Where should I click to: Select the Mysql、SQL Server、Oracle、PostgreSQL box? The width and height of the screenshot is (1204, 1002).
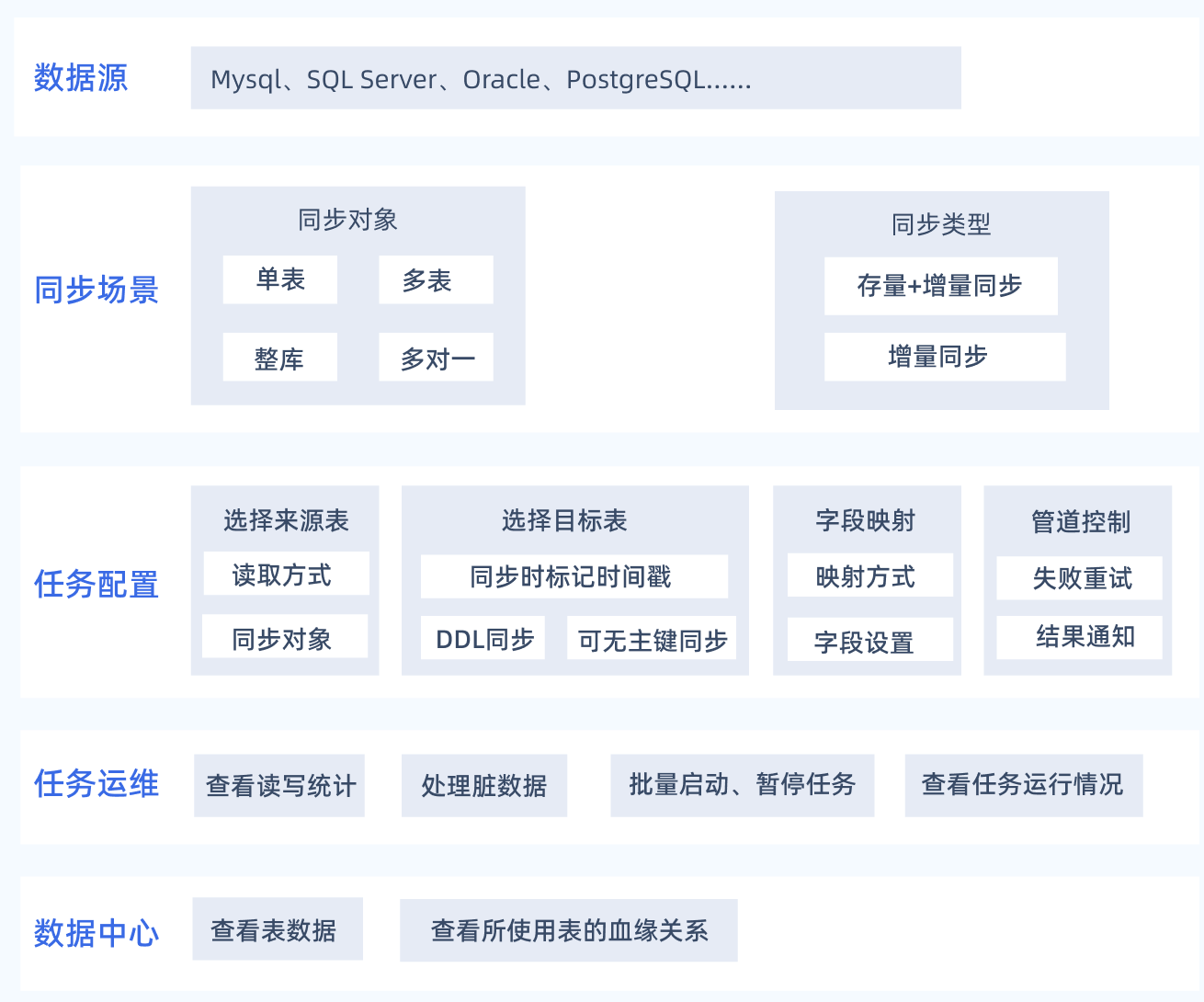pyautogui.click(x=575, y=78)
